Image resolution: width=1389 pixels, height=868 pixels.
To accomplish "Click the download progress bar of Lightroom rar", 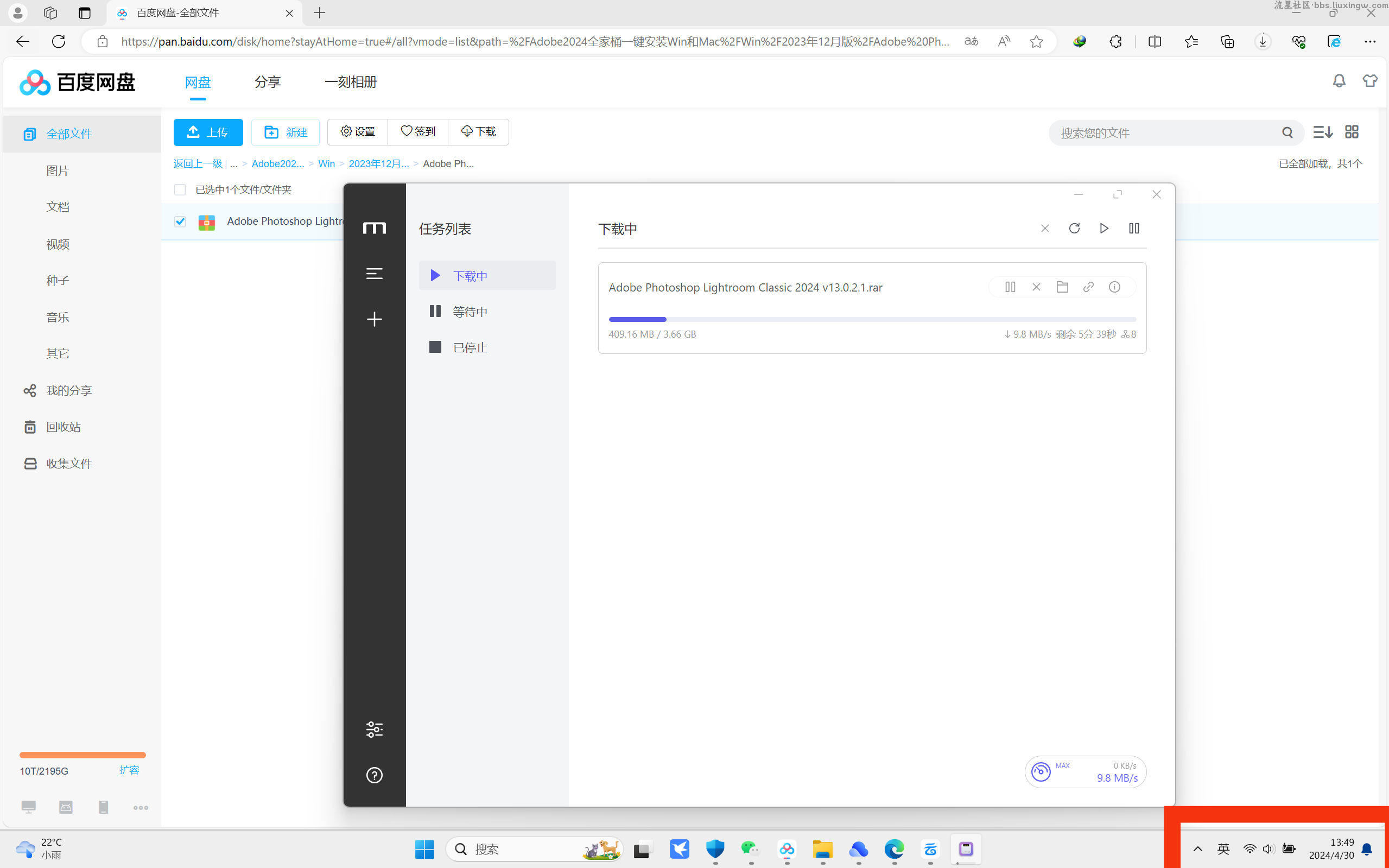I will coord(872,319).
